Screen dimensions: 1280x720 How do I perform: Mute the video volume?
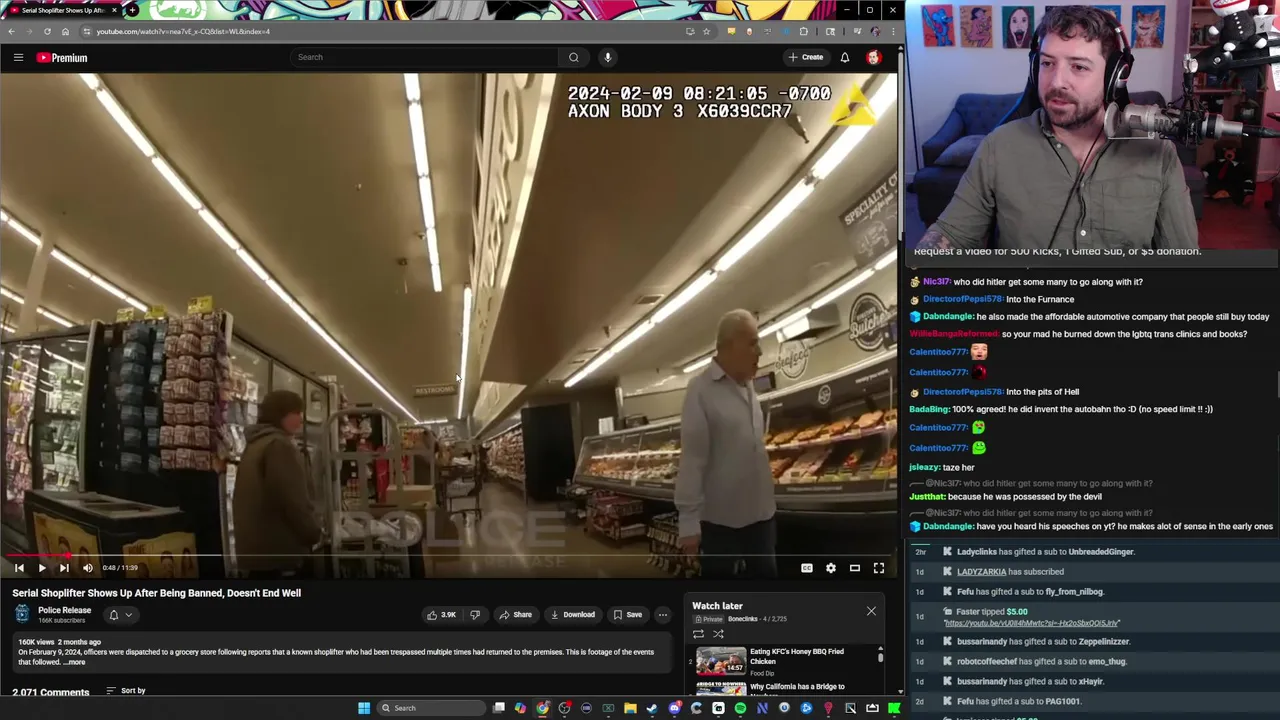coord(88,568)
